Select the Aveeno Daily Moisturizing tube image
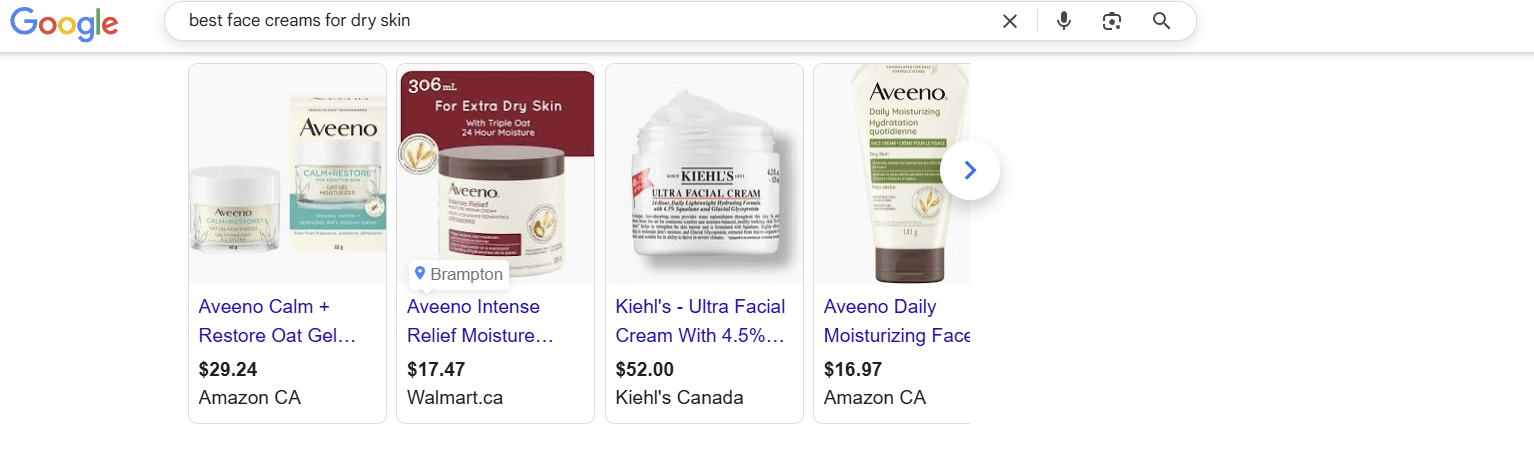Viewport: 1534px width, 456px height. [892, 174]
